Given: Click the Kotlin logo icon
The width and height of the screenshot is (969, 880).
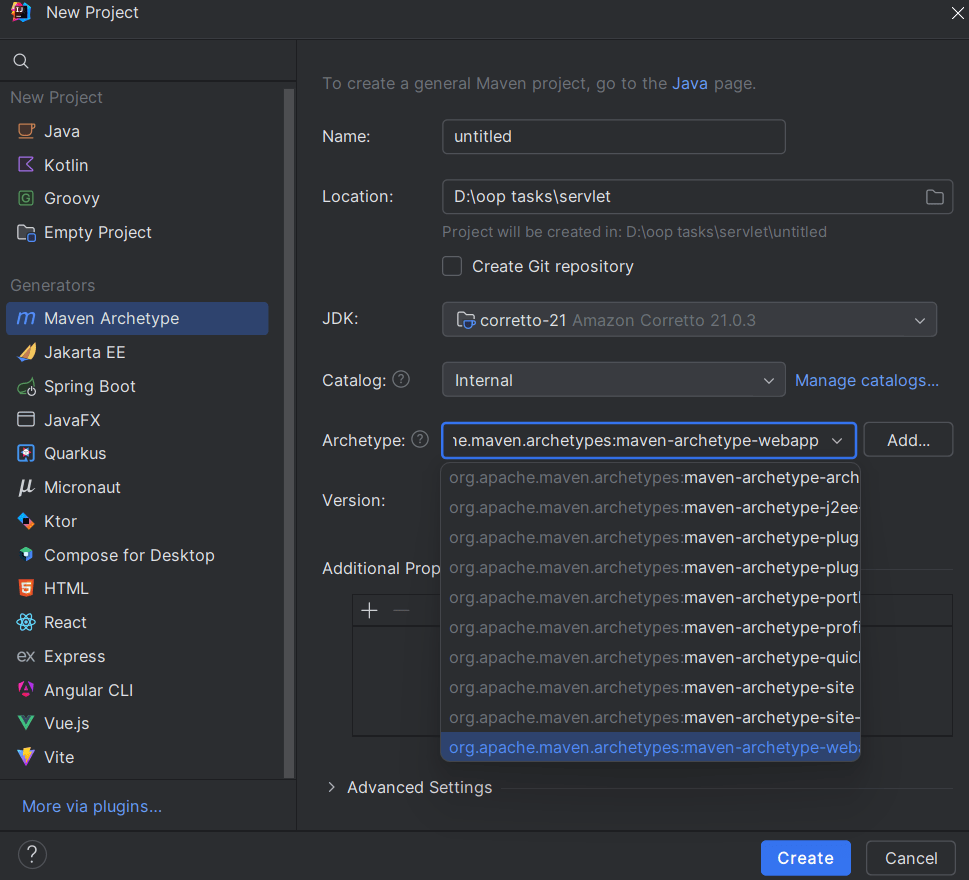Looking at the screenshot, I should [26, 165].
